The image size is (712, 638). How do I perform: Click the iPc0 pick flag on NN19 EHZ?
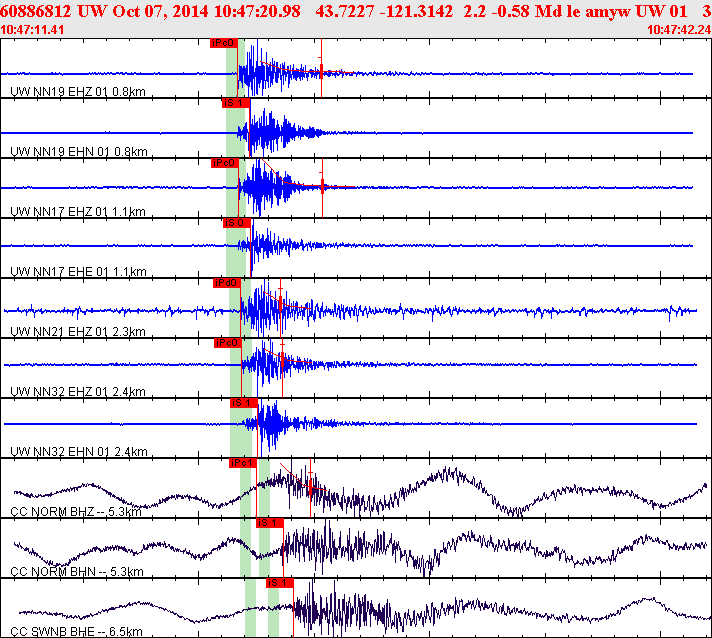click(224, 43)
